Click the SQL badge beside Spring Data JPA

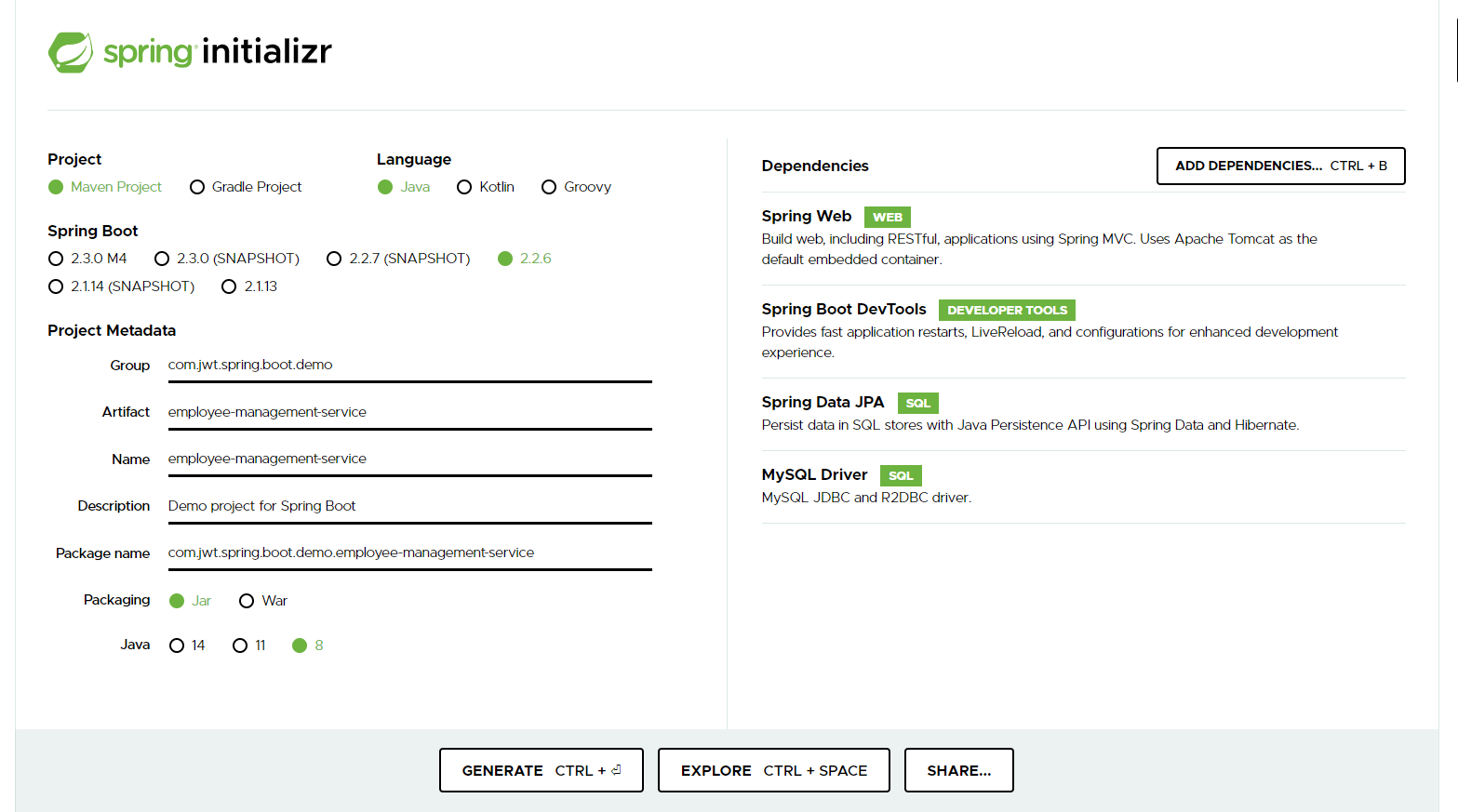tap(917, 403)
